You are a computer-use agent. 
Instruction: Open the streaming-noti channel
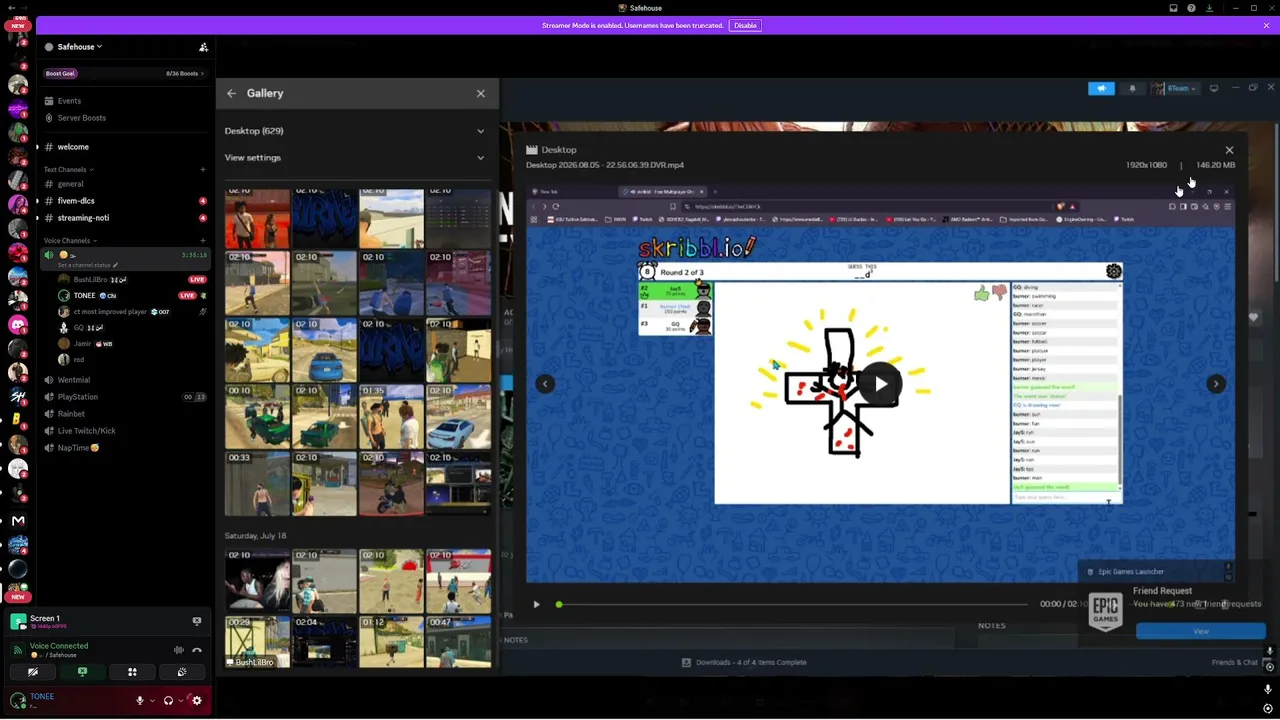(83, 218)
